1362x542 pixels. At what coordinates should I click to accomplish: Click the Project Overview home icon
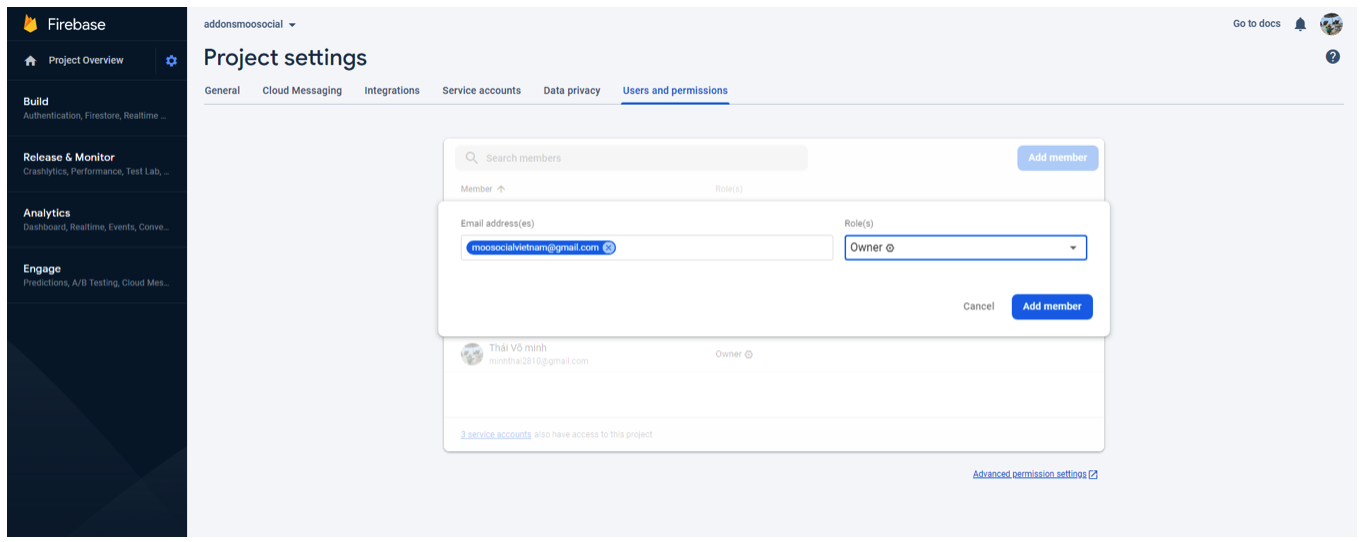[31, 61]
